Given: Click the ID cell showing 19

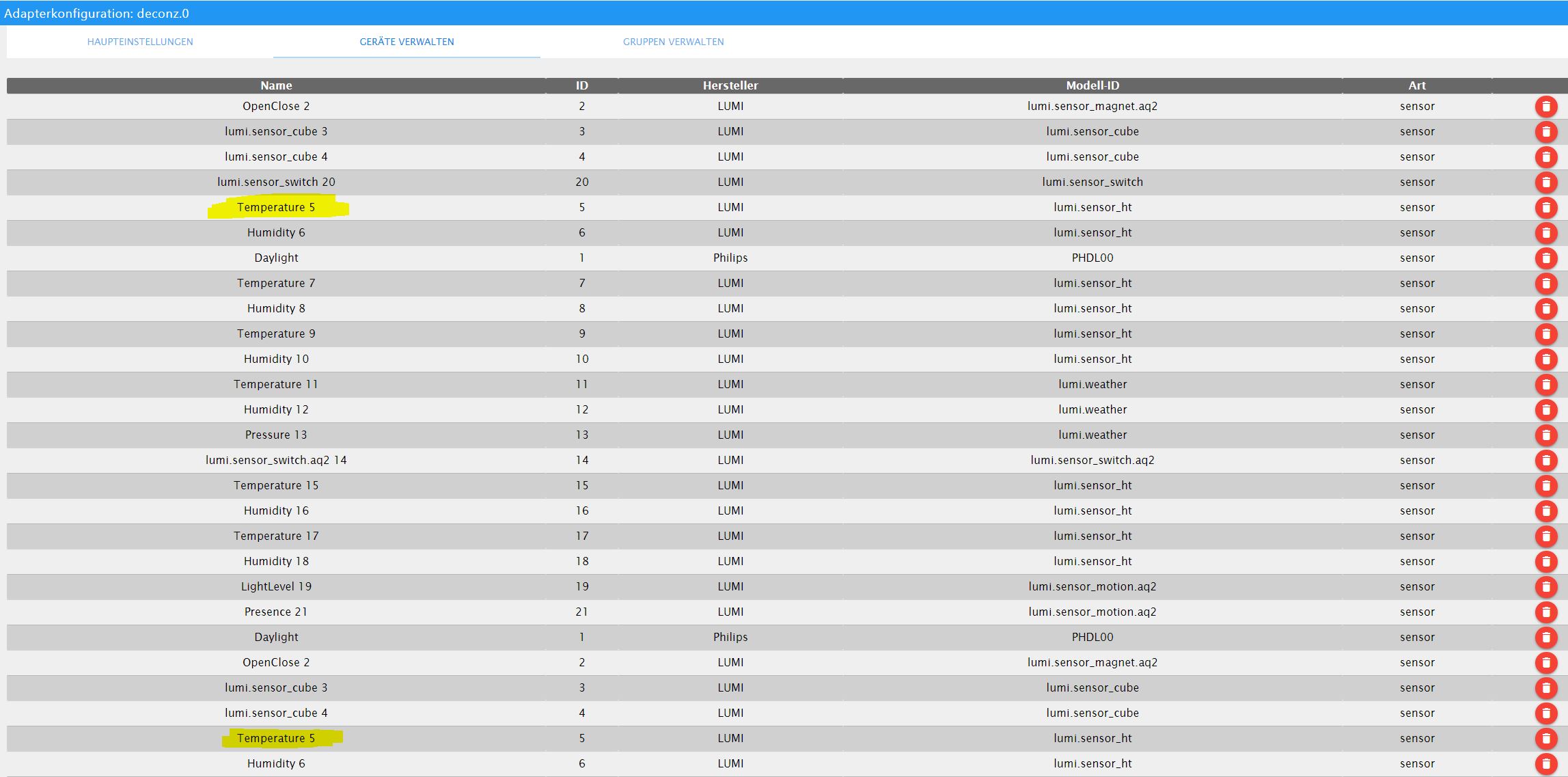Looking at the screenshot, I should click(x=581, y=586).
